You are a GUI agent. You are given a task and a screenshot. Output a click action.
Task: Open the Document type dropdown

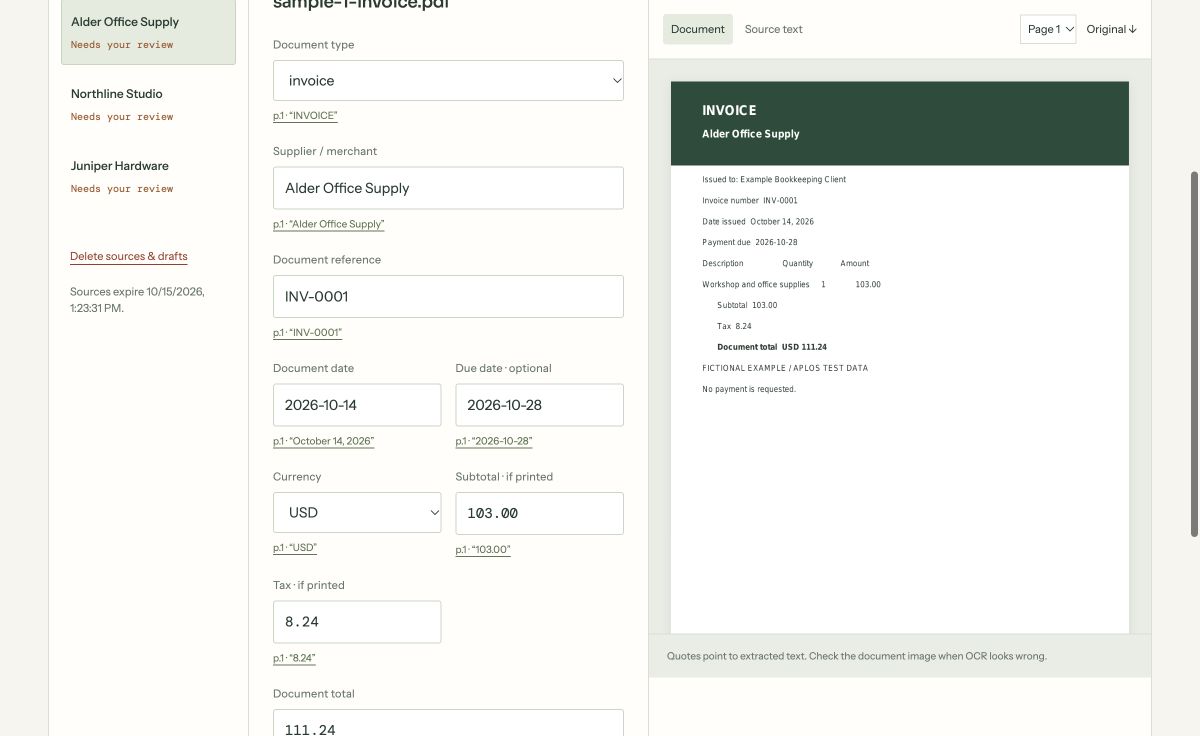tap(448, 80)
